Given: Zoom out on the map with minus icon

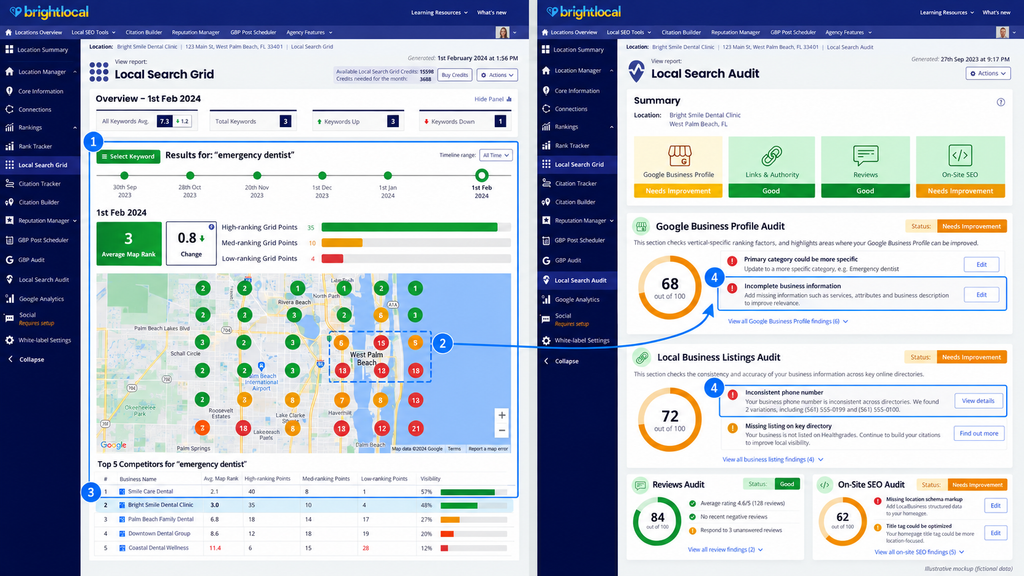Looking at the screenshot, I should tap(502, 430).
